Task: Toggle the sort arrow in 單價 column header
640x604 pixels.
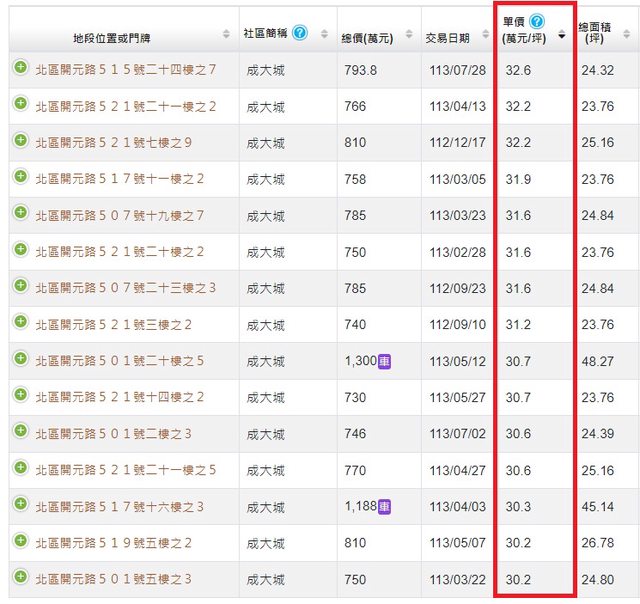Action: (x=561, y=35)
